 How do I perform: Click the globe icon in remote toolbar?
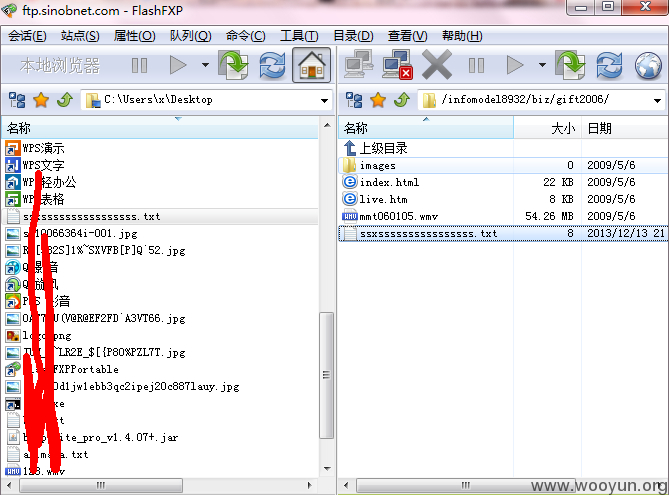(648, 65)
